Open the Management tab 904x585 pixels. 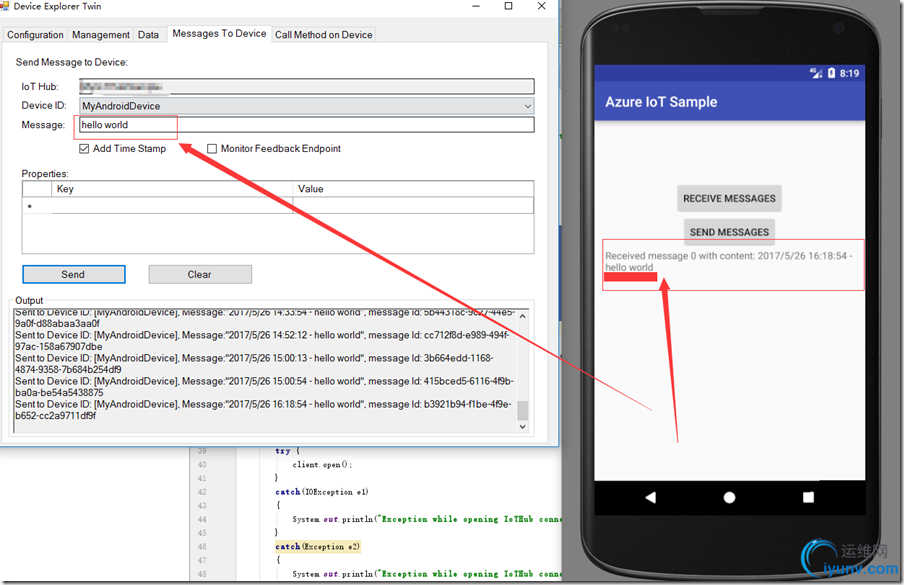[x=101, y=35]
